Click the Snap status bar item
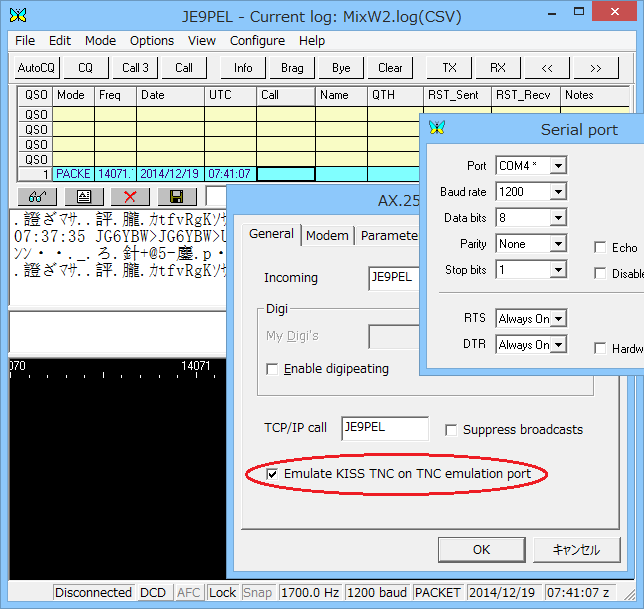644x609 pixels. click(258, 593)
